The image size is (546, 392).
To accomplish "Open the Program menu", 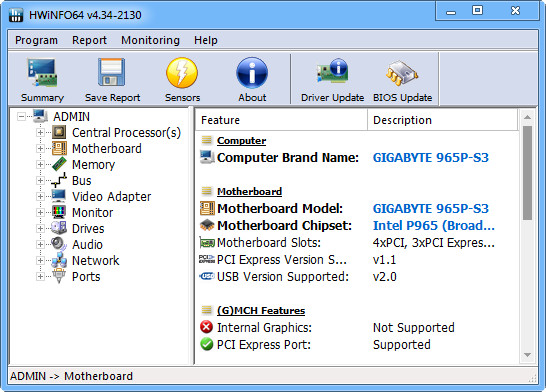I will click(x=36, y=40).
